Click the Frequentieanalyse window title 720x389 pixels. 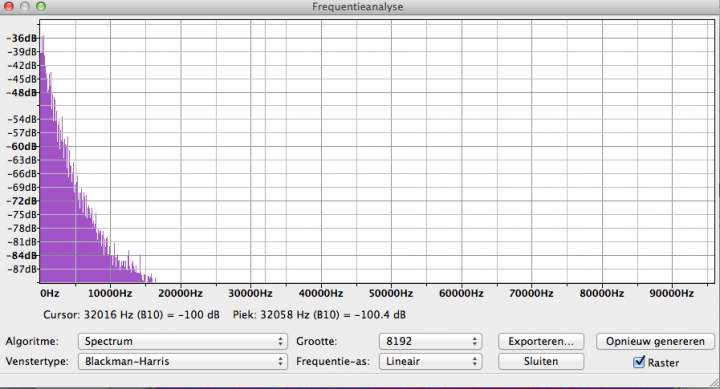click(x=358, y=6)
